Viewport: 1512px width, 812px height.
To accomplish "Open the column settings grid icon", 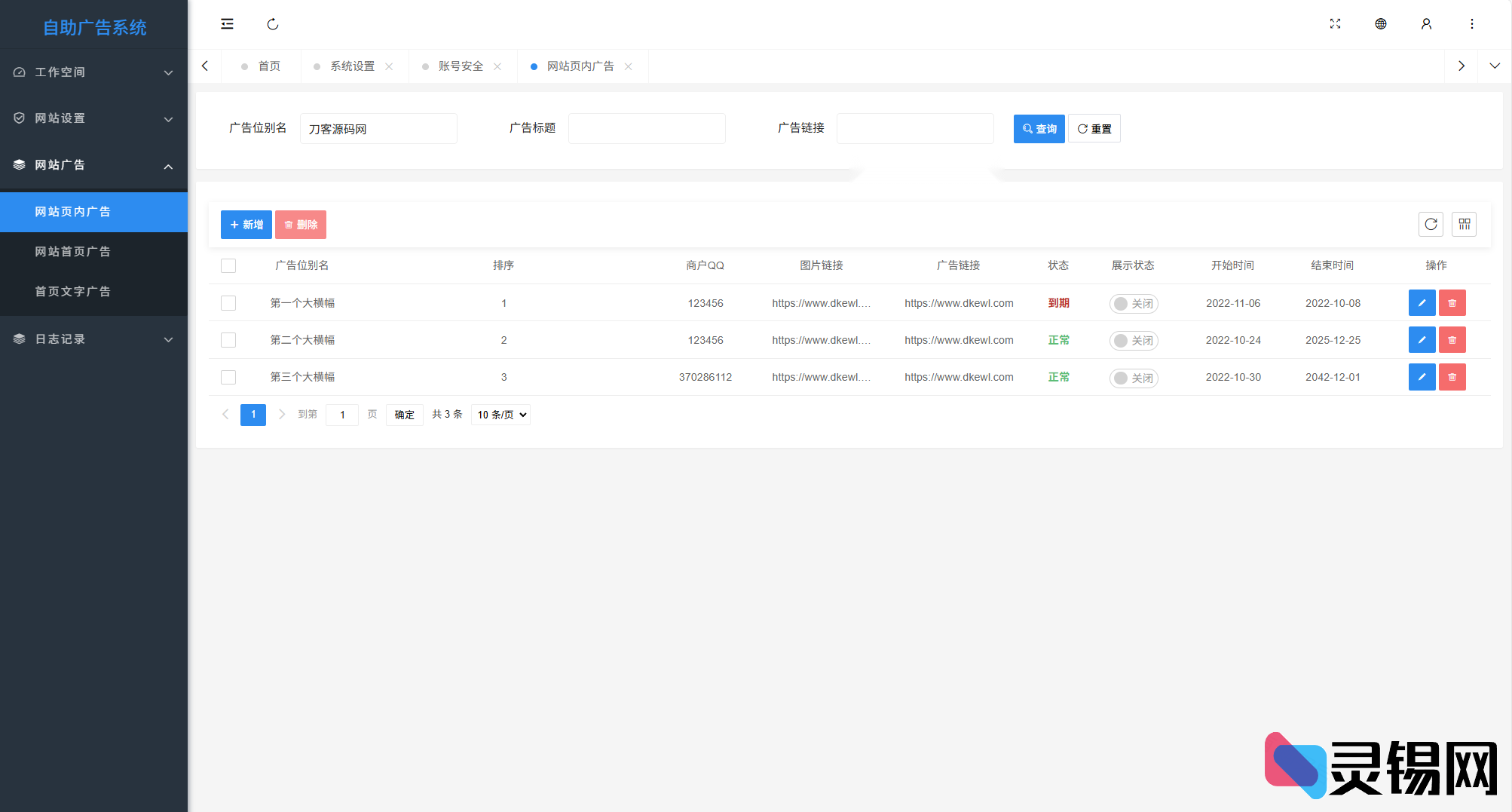I will pos(1464,225).
